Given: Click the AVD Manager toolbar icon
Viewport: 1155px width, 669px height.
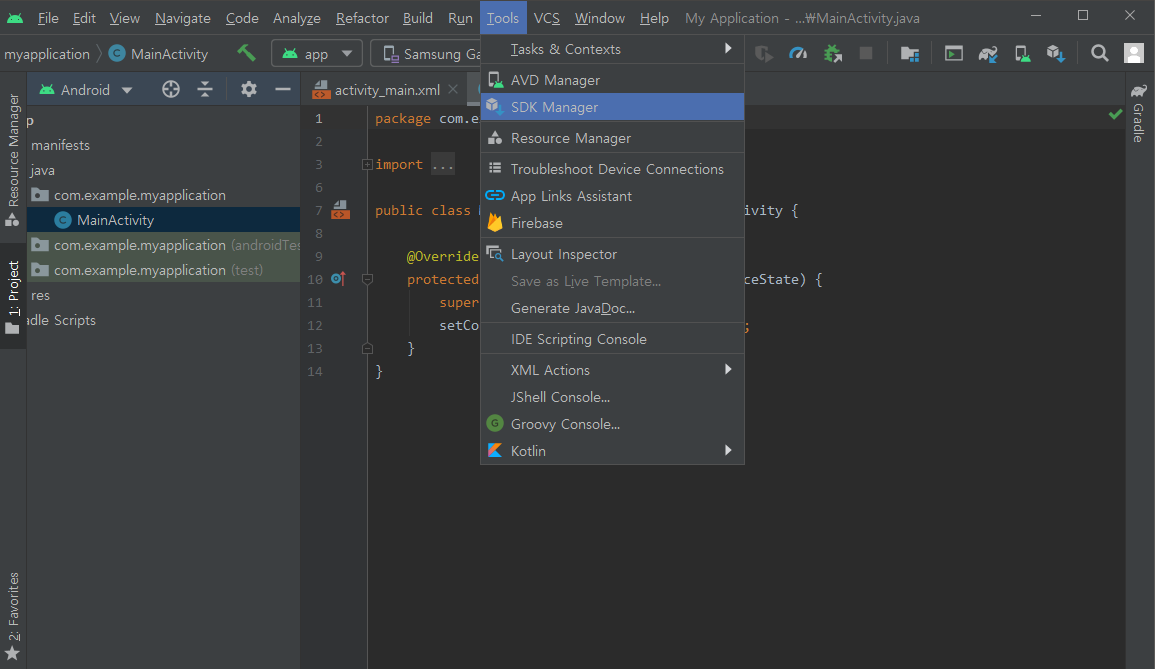Looking at the screenshot, I should coord(1022,53).
